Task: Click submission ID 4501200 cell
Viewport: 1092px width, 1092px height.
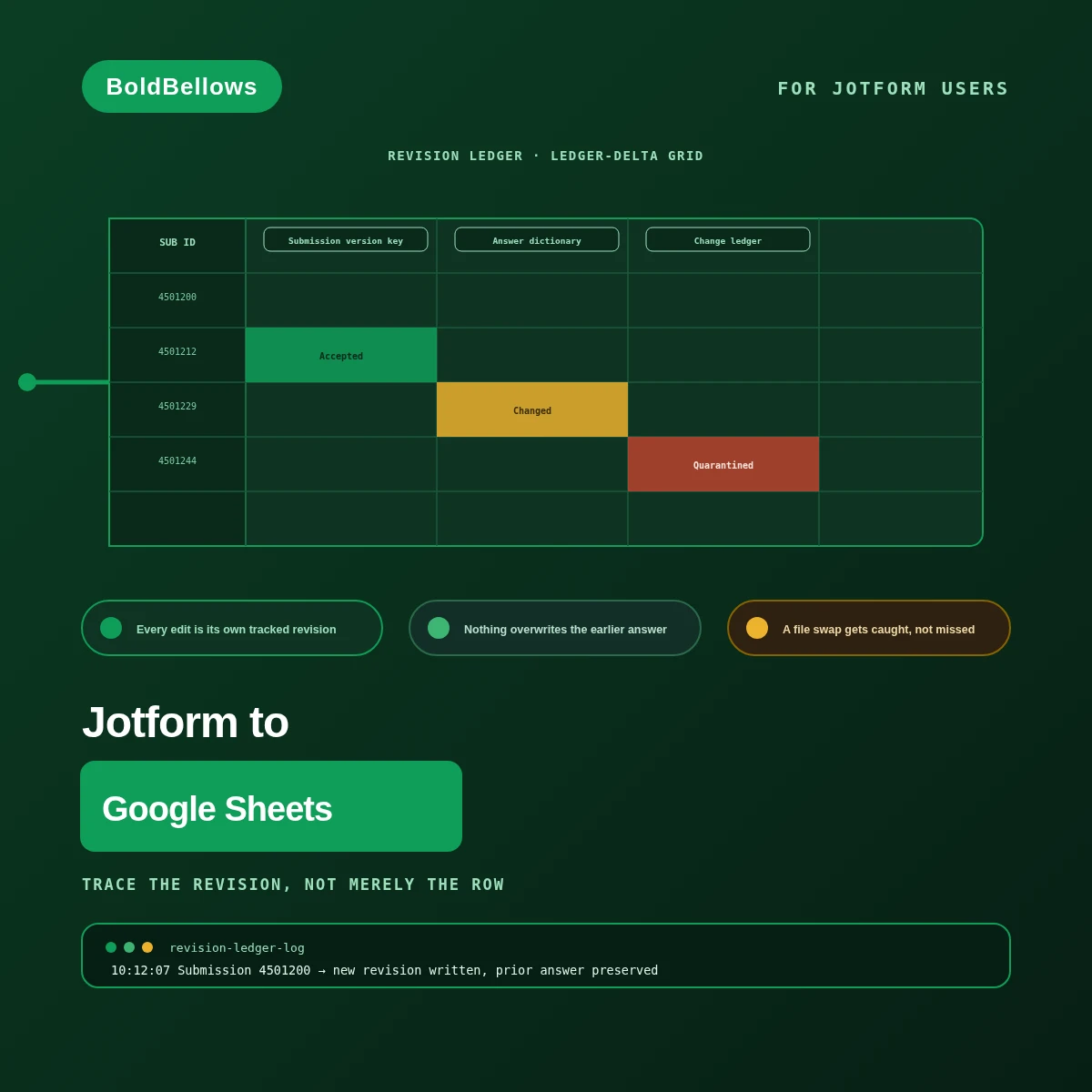Action: [x=177, y=300]
